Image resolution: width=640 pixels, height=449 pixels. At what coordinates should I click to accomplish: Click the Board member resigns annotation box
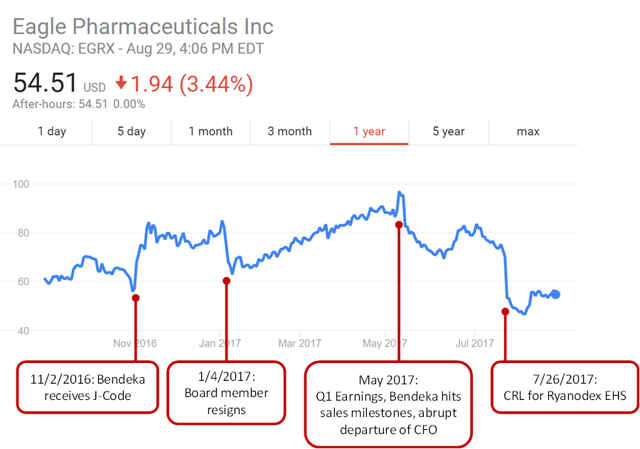[x=226, y=393]
